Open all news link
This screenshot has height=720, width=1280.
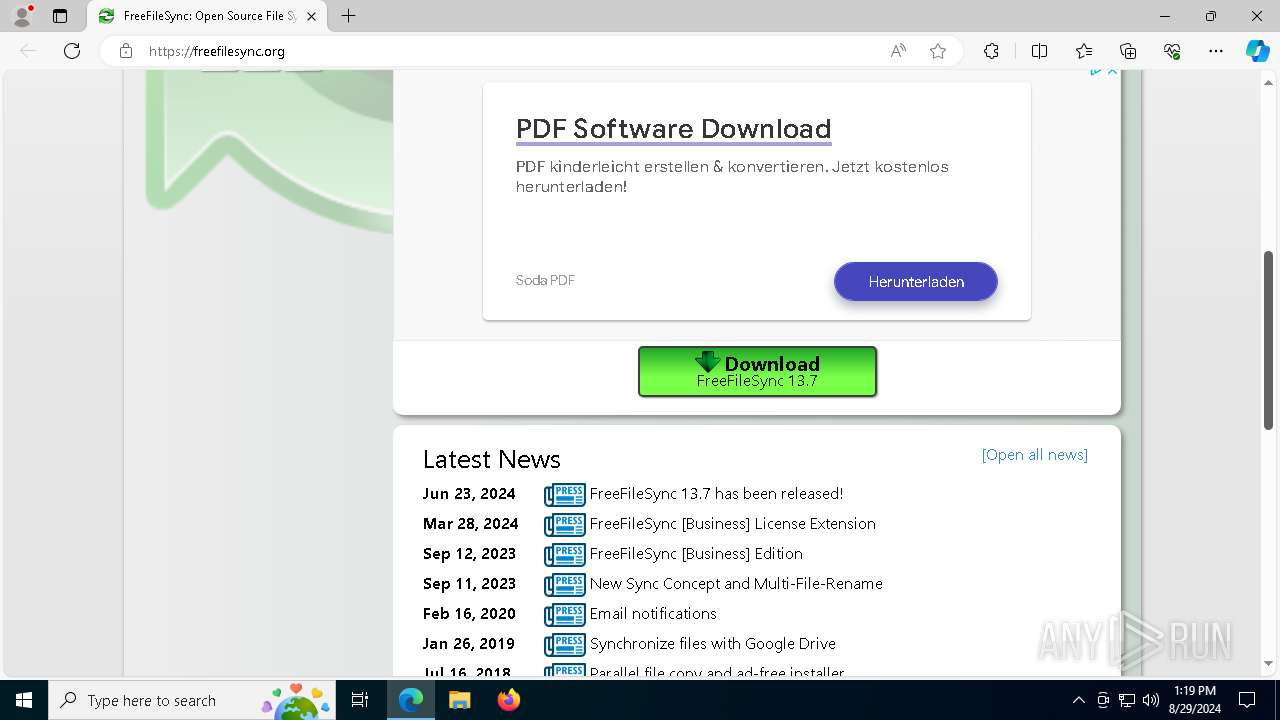click(1034, 455)
